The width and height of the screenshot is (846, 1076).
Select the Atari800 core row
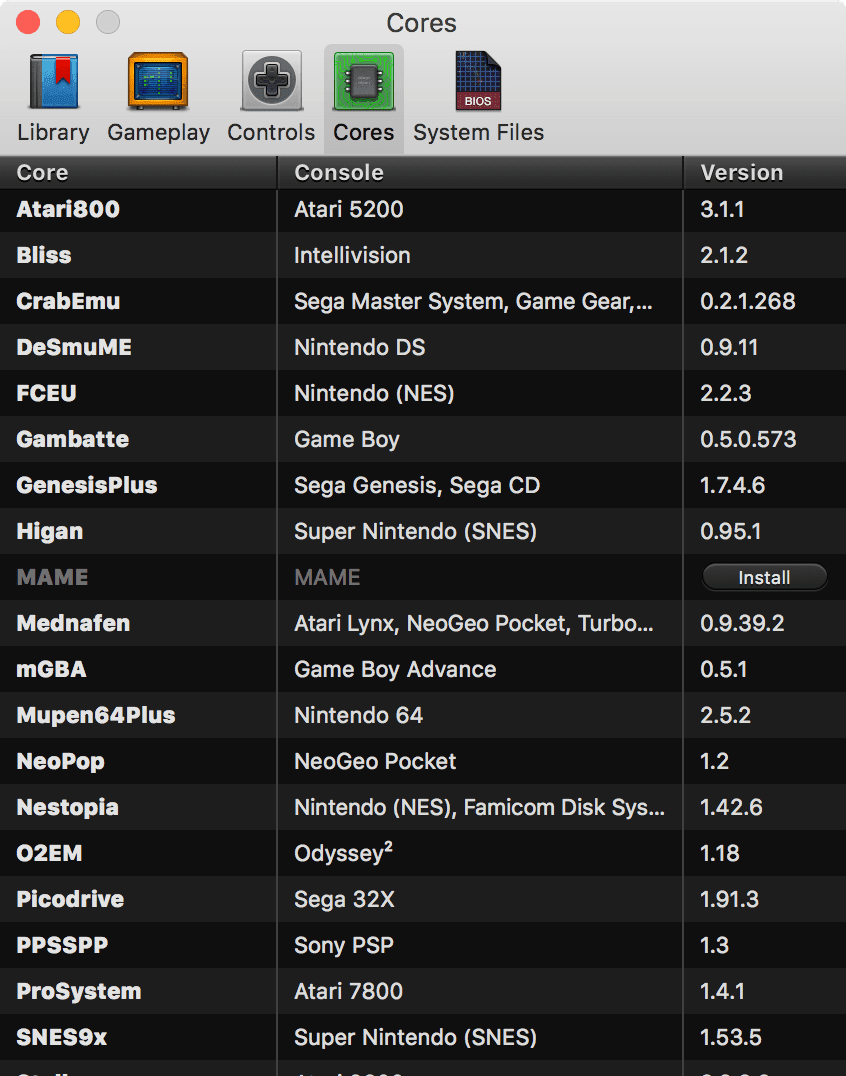[423, 209]
